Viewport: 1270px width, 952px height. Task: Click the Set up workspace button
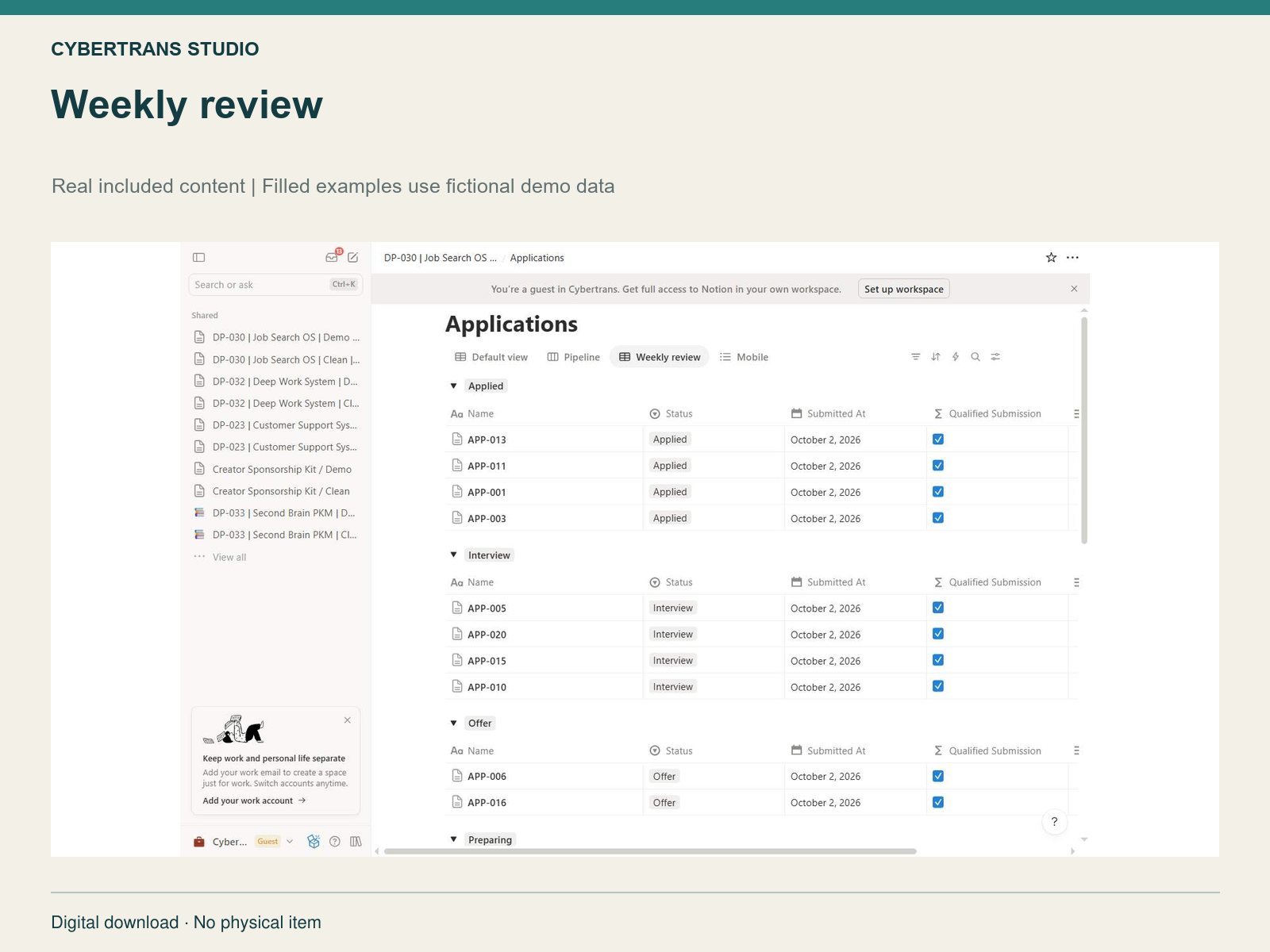click(x=904, y=289)
